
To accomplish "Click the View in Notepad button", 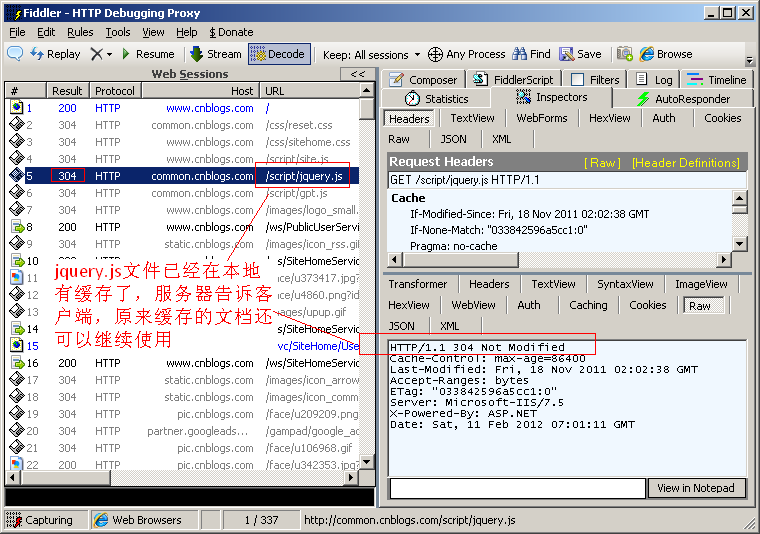I will pyautogui.click(x=697, y=488).
